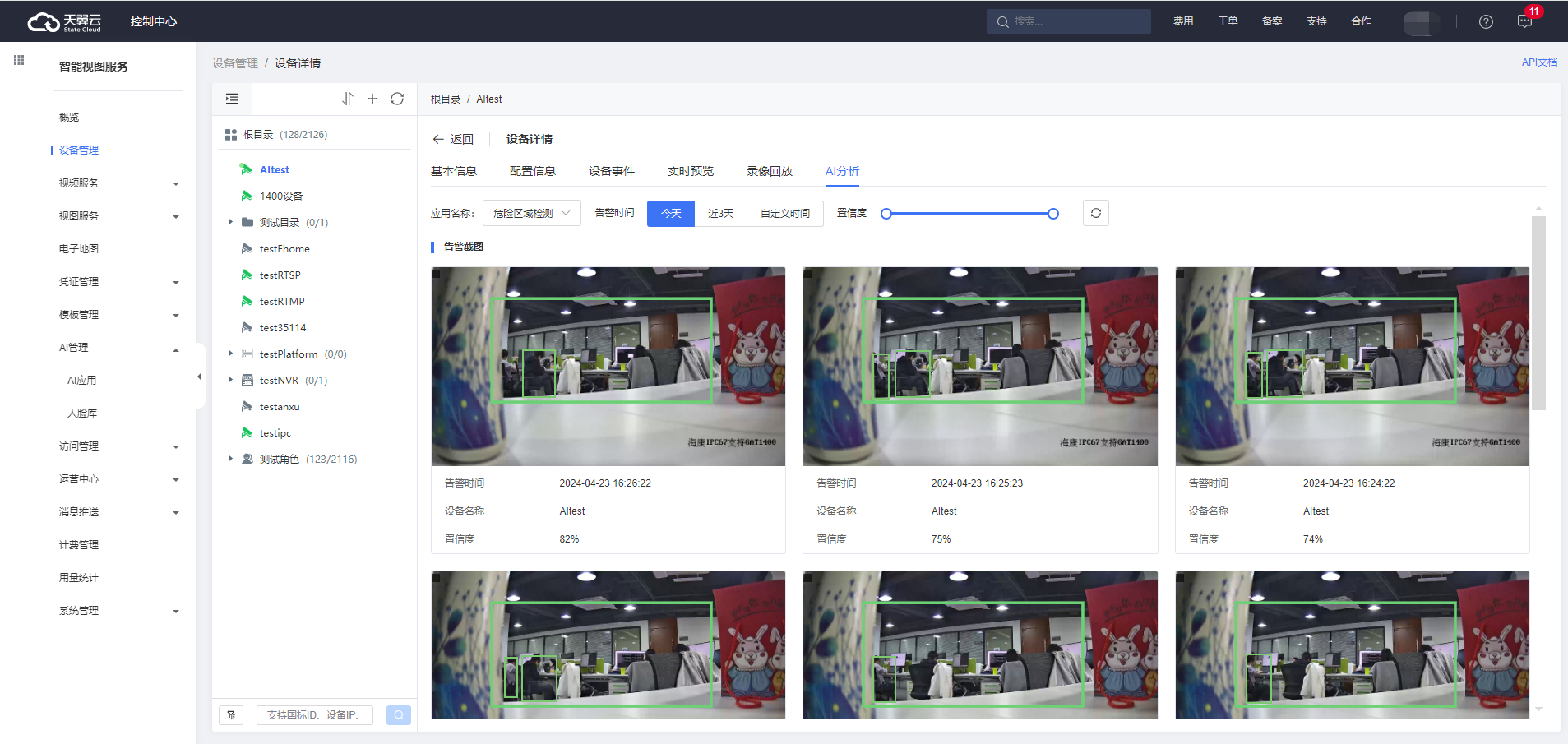The height and width of the screenshot is (744, 1568).
Task: Click the alarm list vertical scrollbar
Action: coord(1538,313)
